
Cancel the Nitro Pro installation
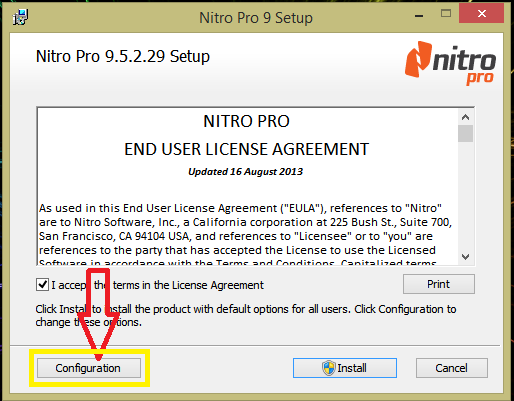pyautogui.click(x=452, y=368)
